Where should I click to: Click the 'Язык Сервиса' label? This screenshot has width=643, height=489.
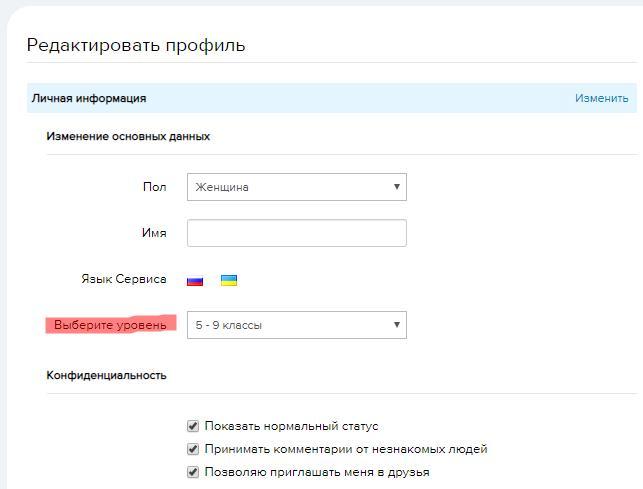(123, 279)
